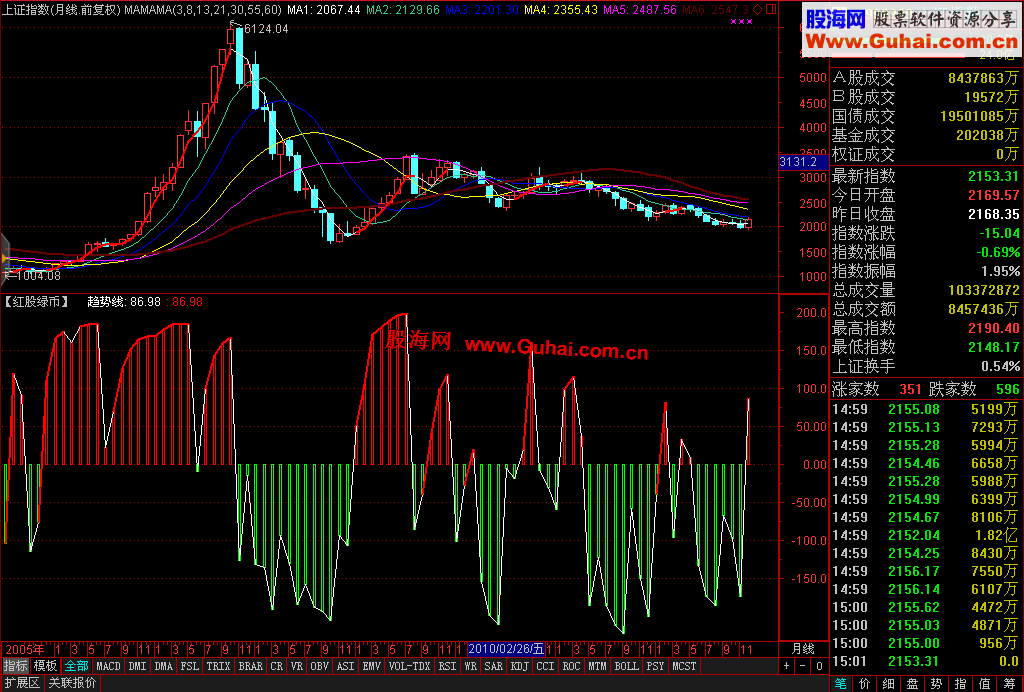Click the 3131.2 price cursor label
Viewport: 1024px width, 692px height.
click(803, 162)
